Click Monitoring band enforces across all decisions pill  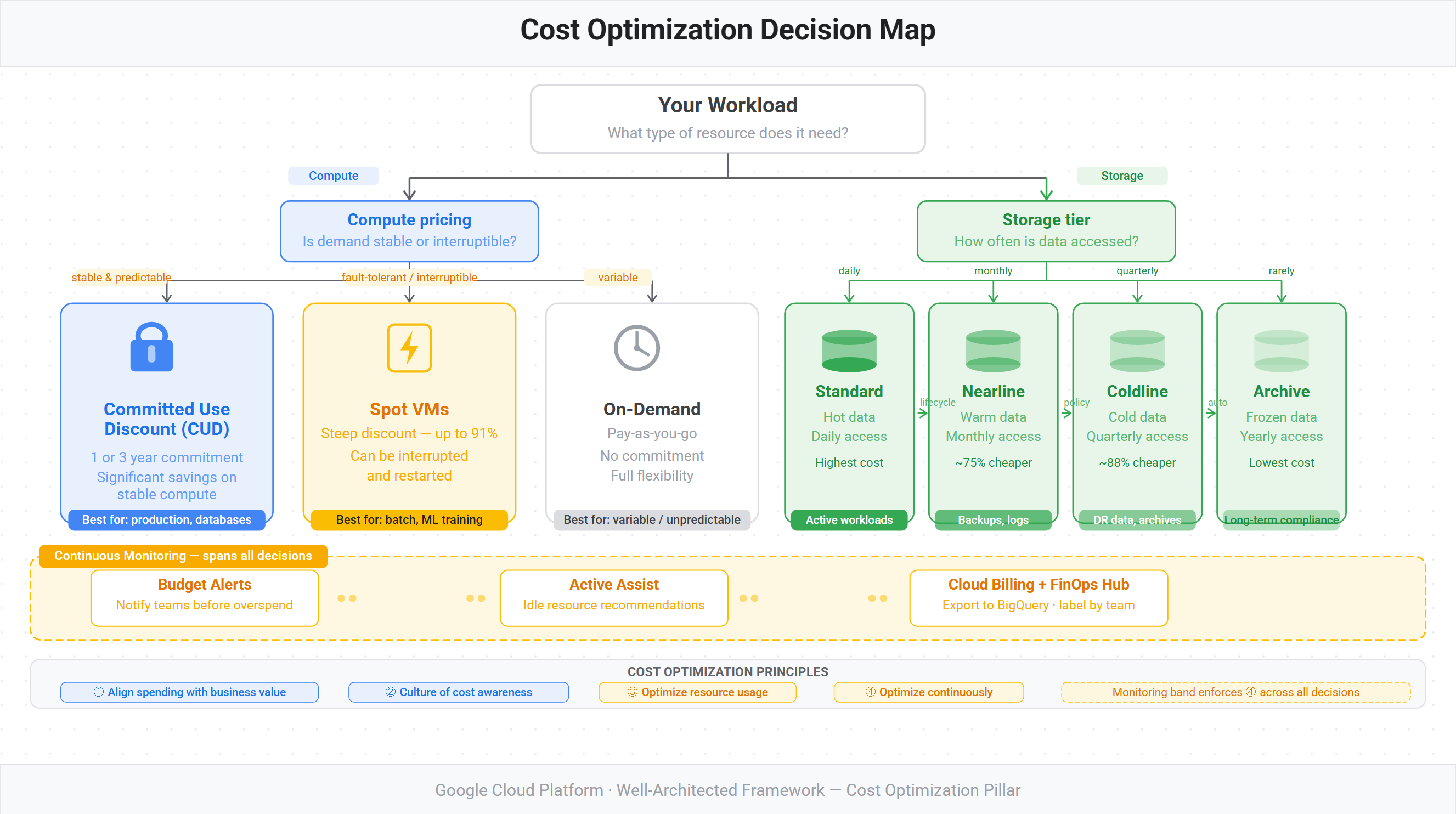click(1235, 692)
